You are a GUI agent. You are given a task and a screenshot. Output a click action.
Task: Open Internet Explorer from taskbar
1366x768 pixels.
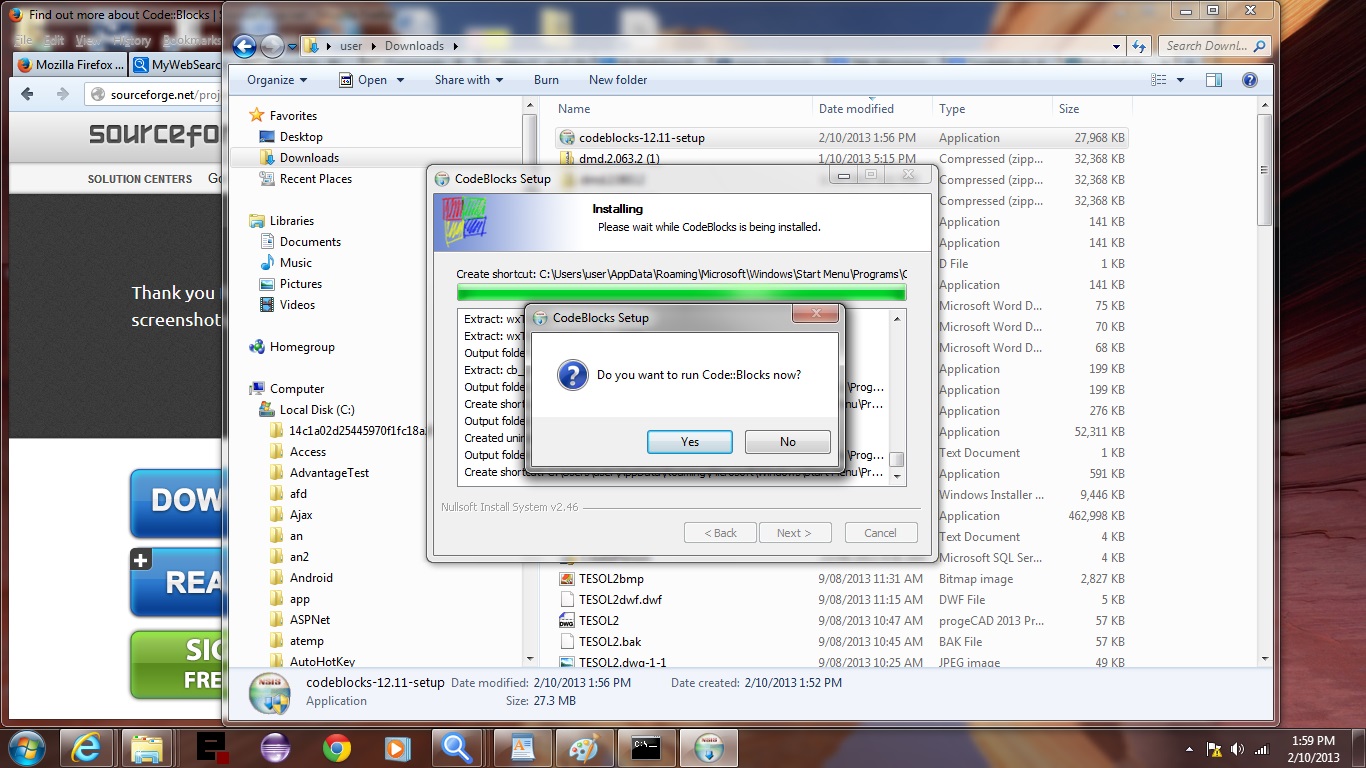pyautogui.click(x=87, y=747)
